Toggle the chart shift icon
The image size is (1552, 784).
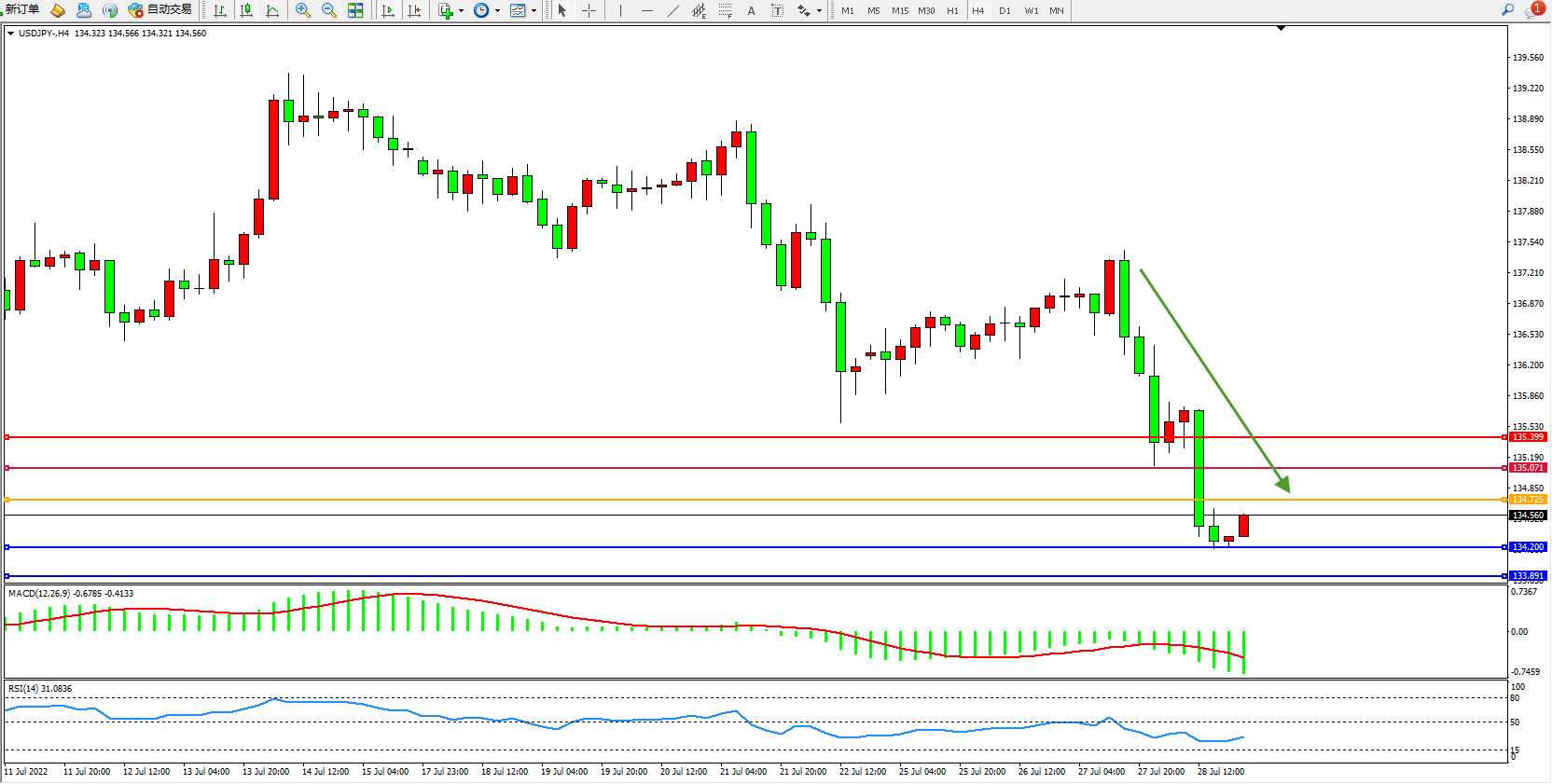coord(414,10)
